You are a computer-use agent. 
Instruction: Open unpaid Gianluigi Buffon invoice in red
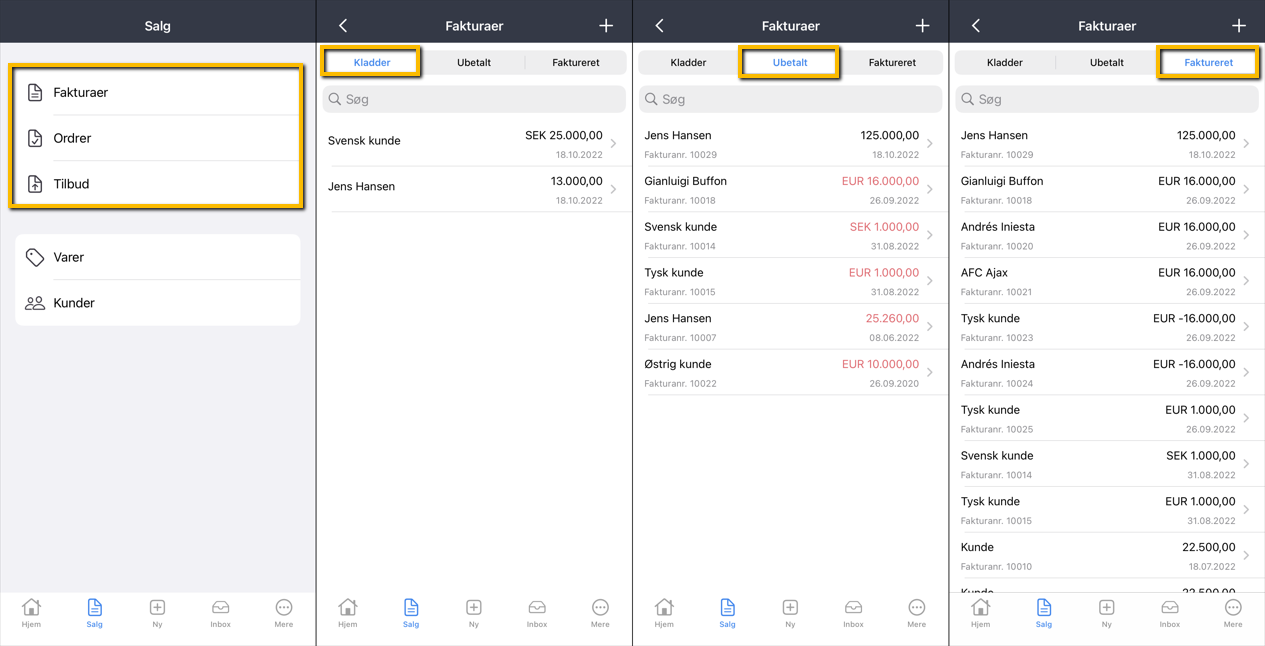[788, 189]
